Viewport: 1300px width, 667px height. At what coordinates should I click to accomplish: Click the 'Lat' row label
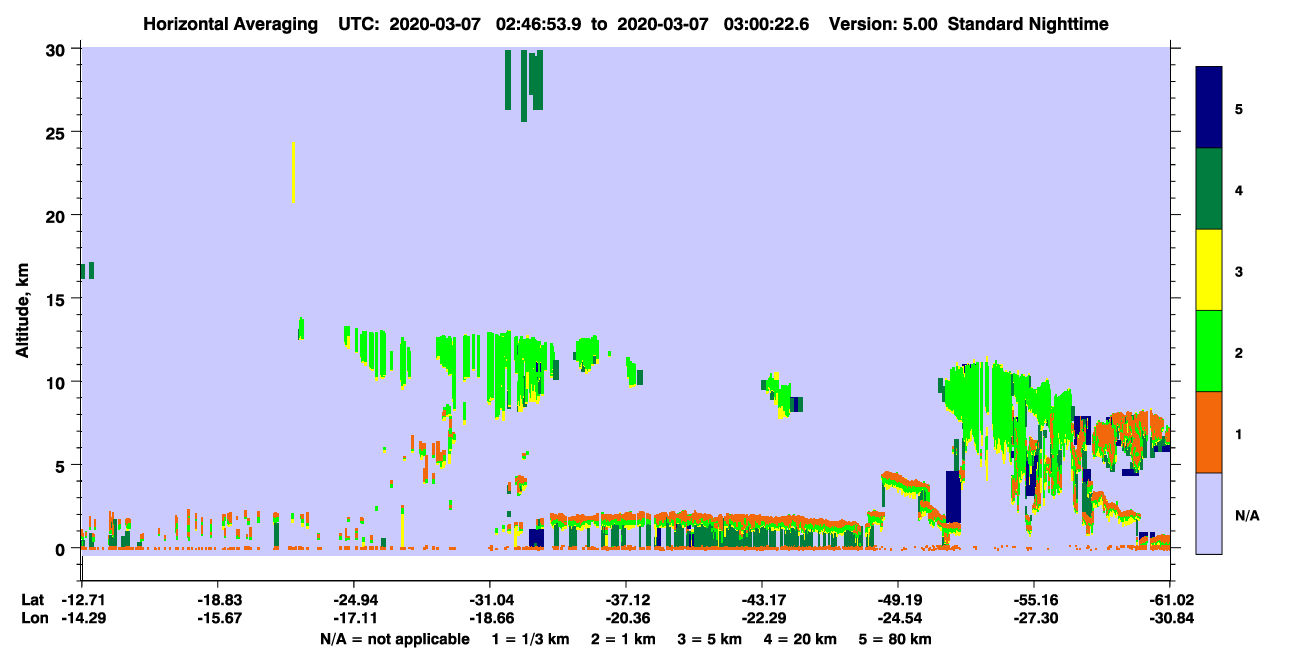click(33, 600)
